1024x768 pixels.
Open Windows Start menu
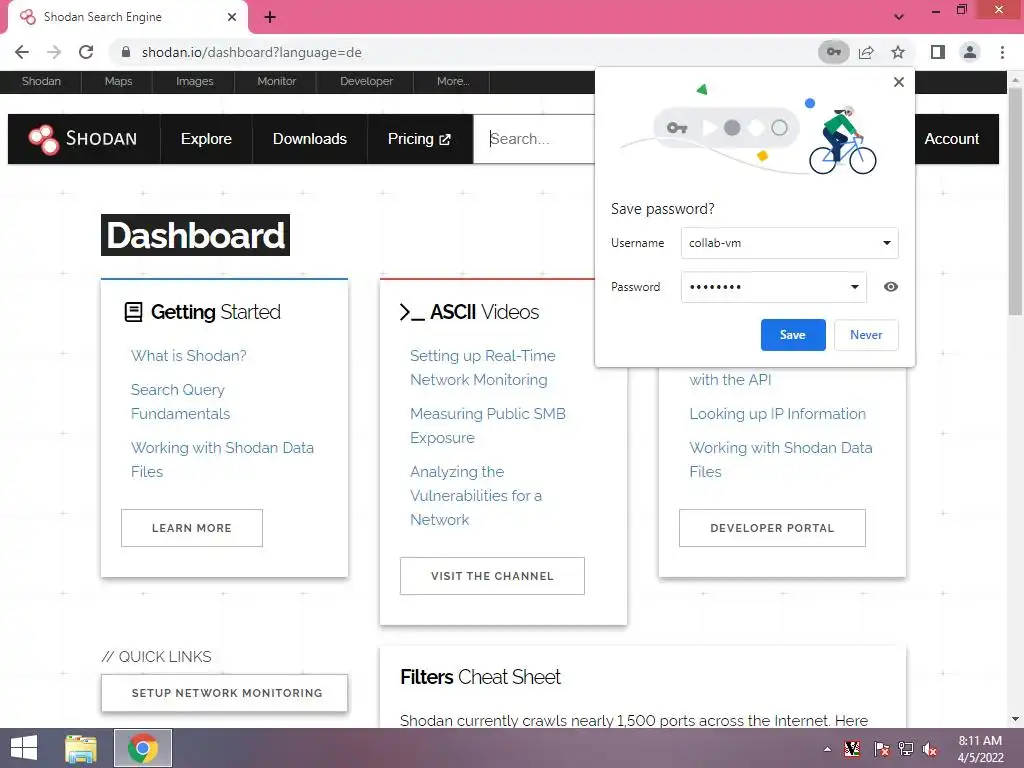tap(24, 748)
